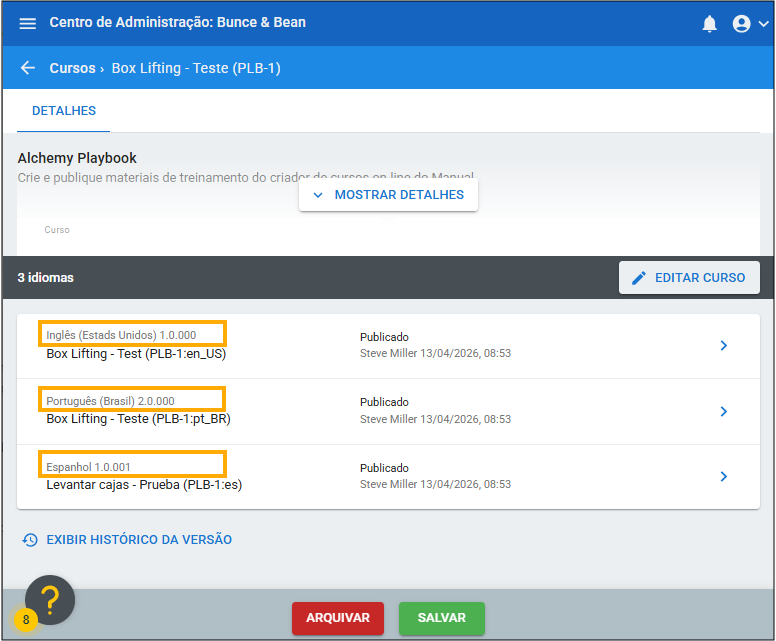Click the yellow badge showing 8
Screen dimensions: 776x641
25,620
